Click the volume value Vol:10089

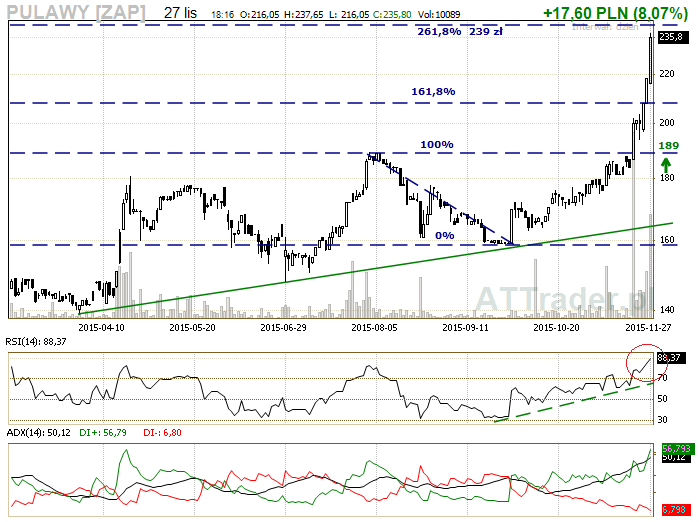click(439, 15)
